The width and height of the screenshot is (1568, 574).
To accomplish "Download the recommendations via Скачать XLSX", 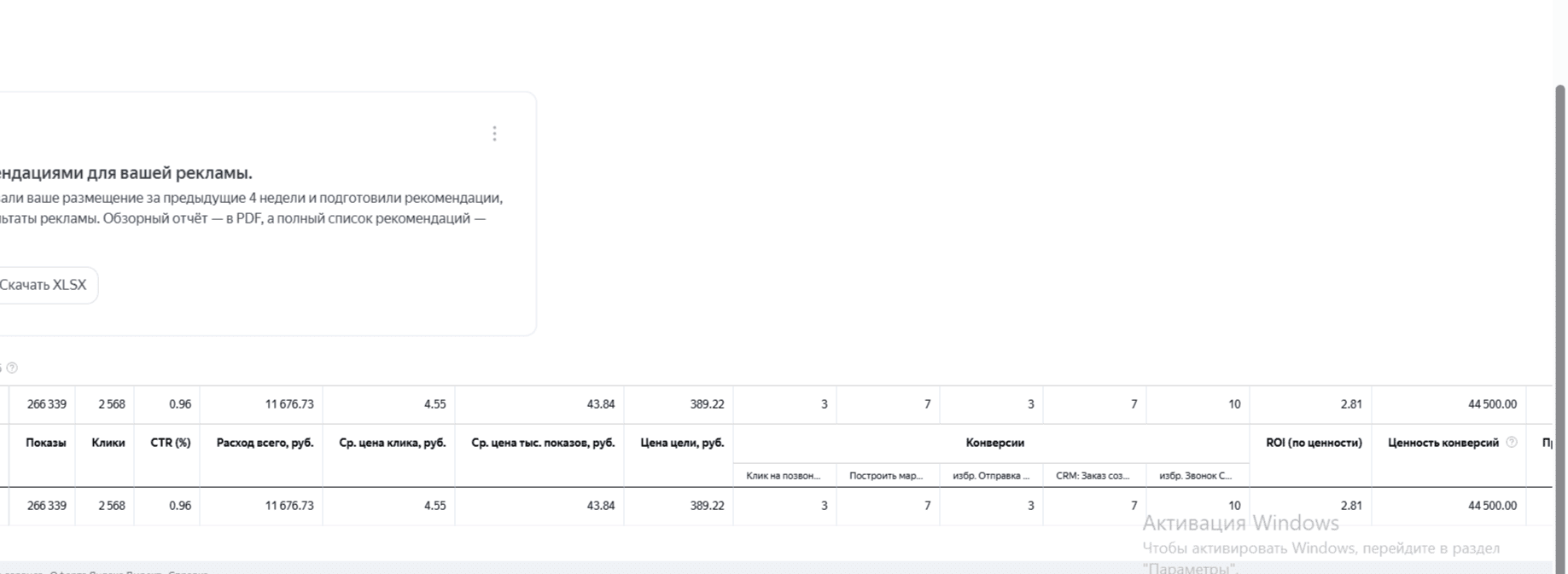I will pos(43,285).
